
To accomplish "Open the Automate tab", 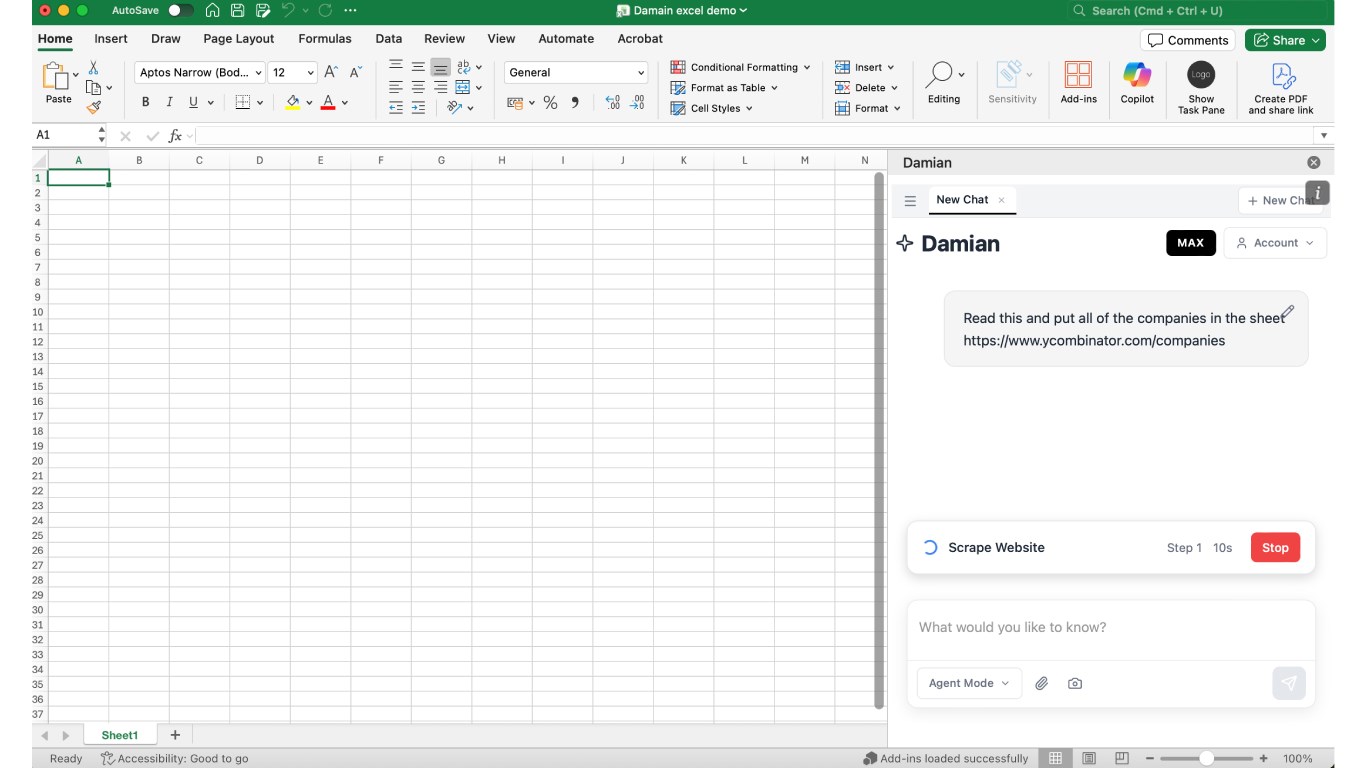I will [566, 39].
